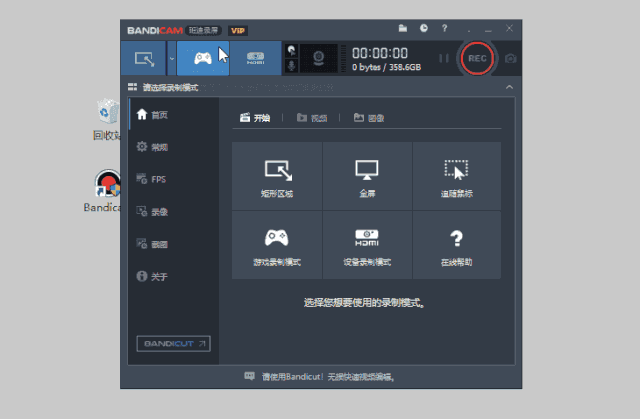Toggle the webcam overlay icon

(x=318, y=58)
